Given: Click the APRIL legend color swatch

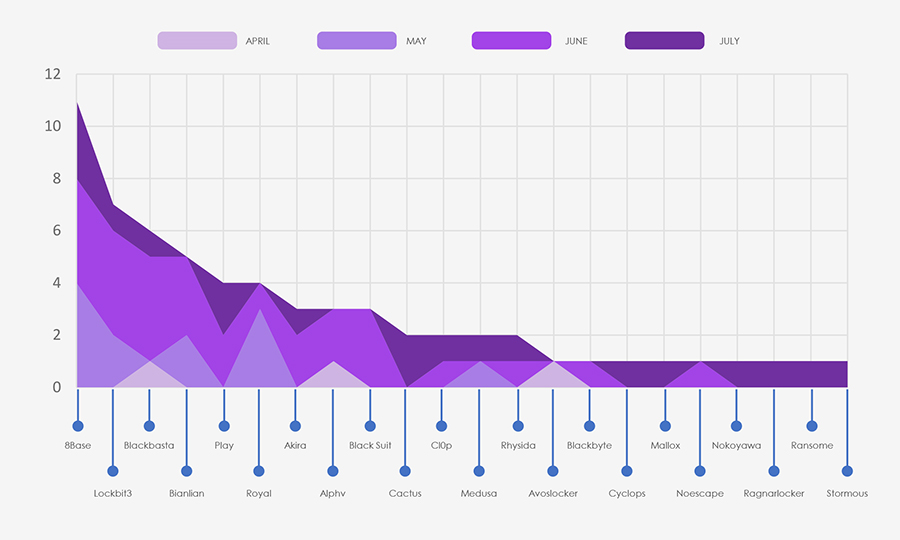Looking at the screenshot, I should pyautogui.click(x=197, y=41).
